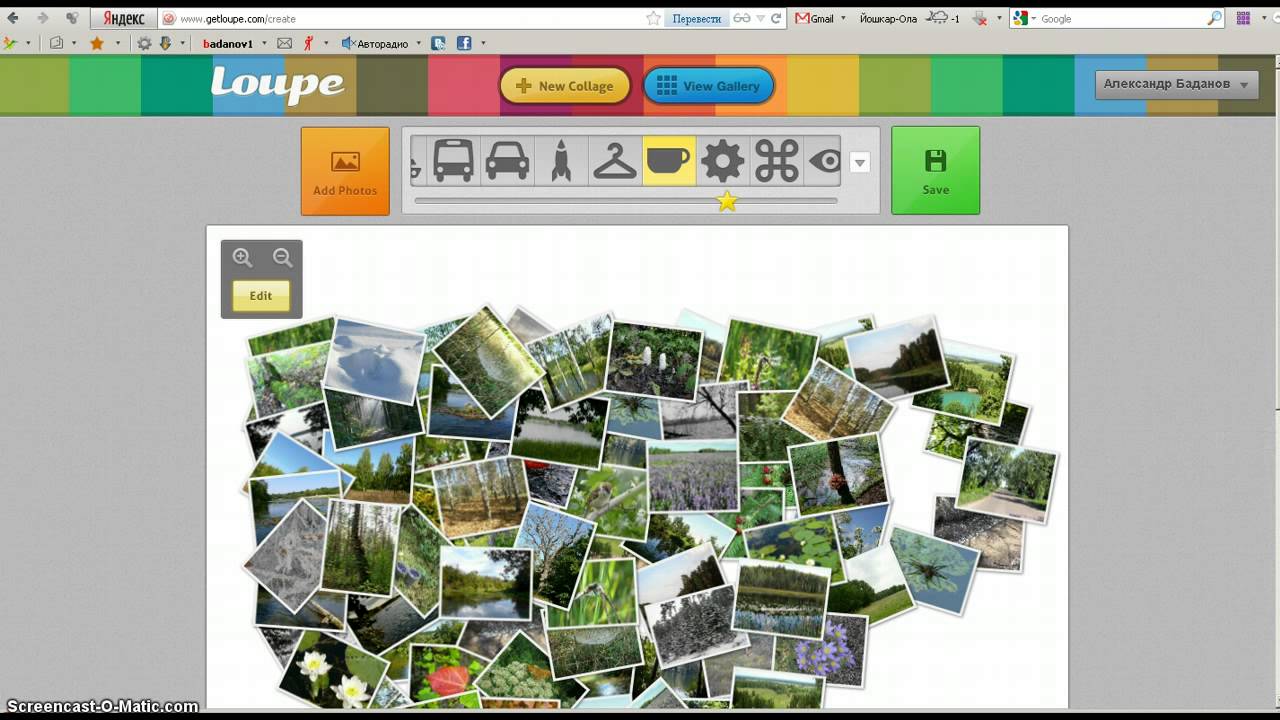Screen dimensions: 1280x720
Task: Click the shape scroller slider track
Action: coord(626,201)
